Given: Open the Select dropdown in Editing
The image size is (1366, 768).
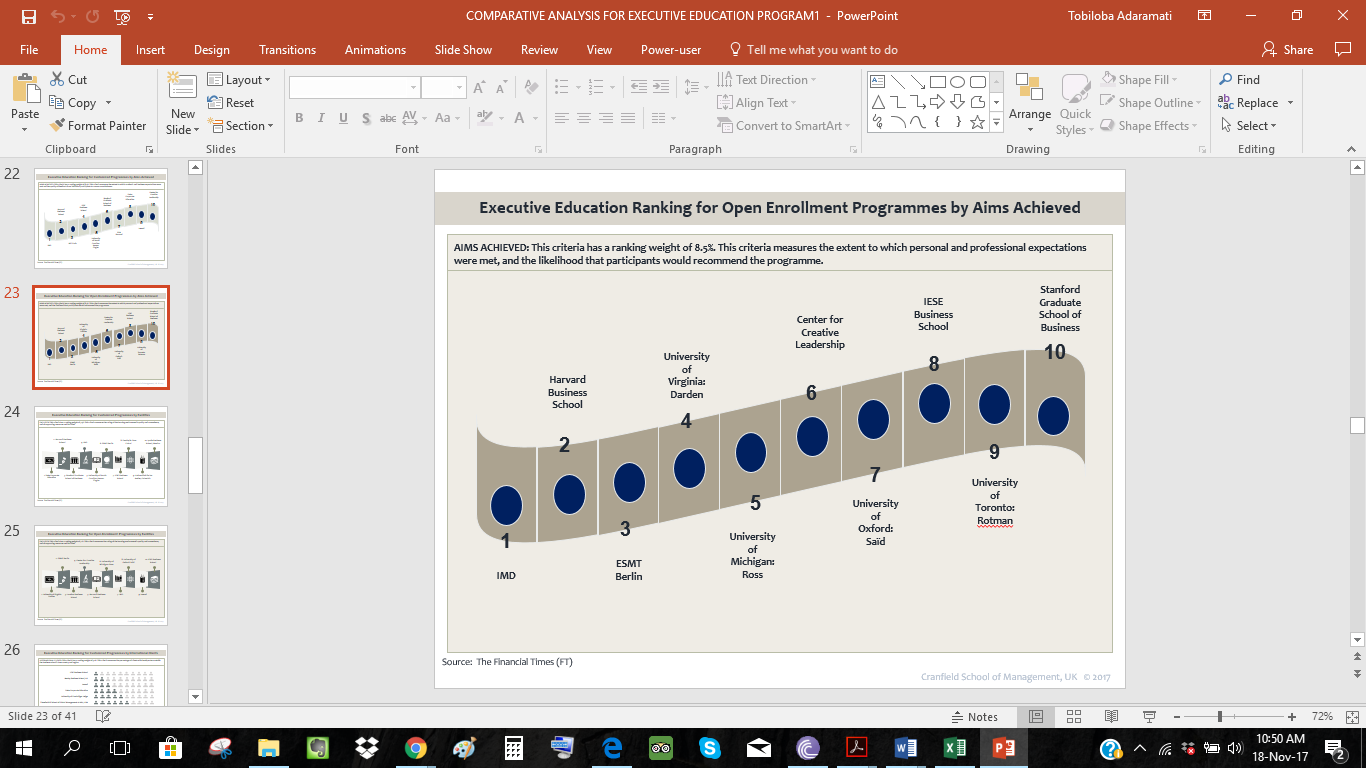Looking at the screenshot, I should (1247, 126).
